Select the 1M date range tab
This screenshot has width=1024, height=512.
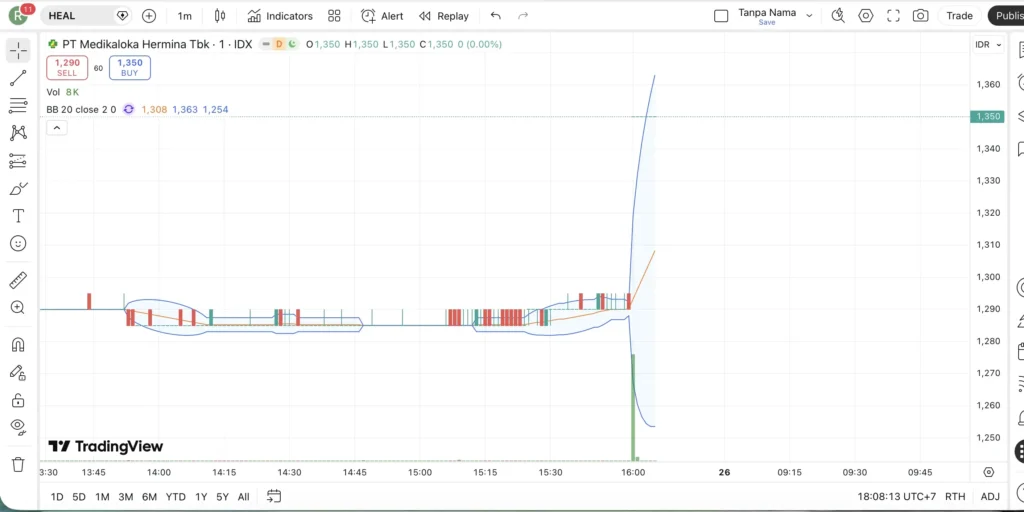102,496
